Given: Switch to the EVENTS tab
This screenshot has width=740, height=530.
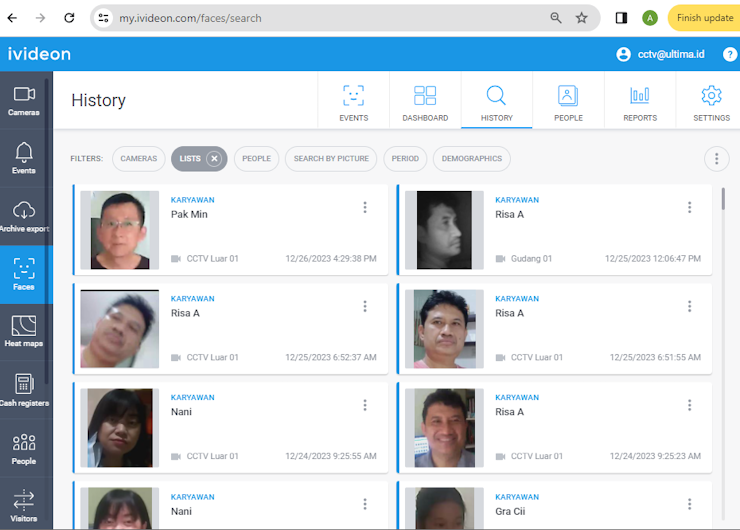Looking at the screenshot, I should pos(353,101).
